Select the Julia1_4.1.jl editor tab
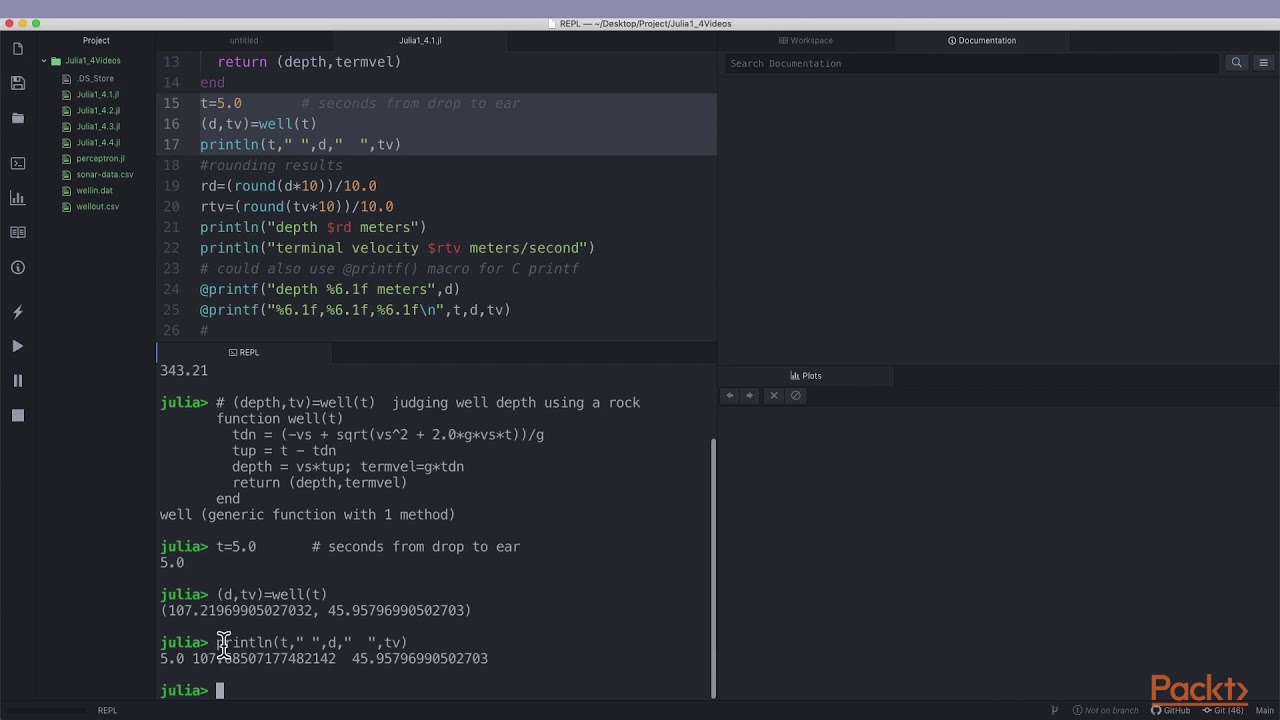The height and width of the screenshot is (720, 1280). 420,41
